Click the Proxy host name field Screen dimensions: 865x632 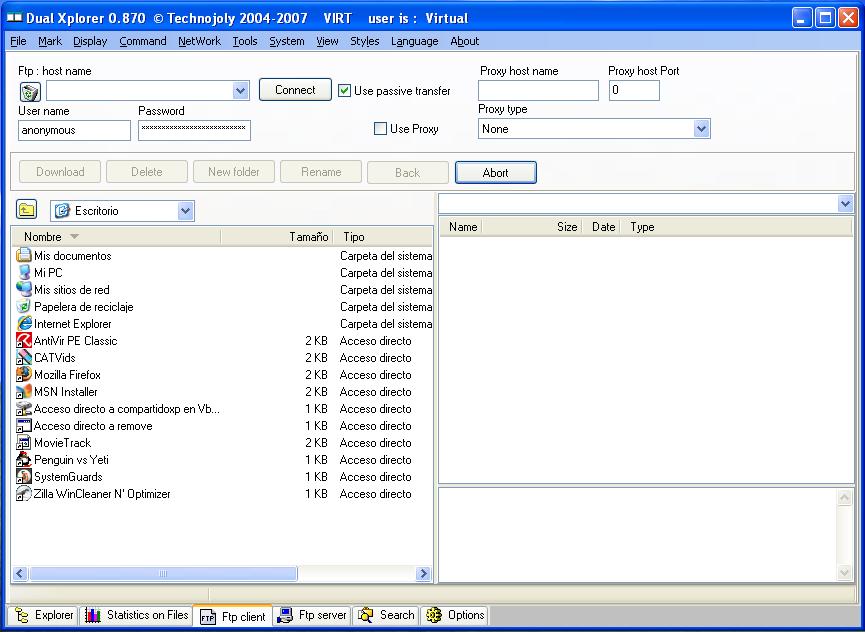coord(538,90)
